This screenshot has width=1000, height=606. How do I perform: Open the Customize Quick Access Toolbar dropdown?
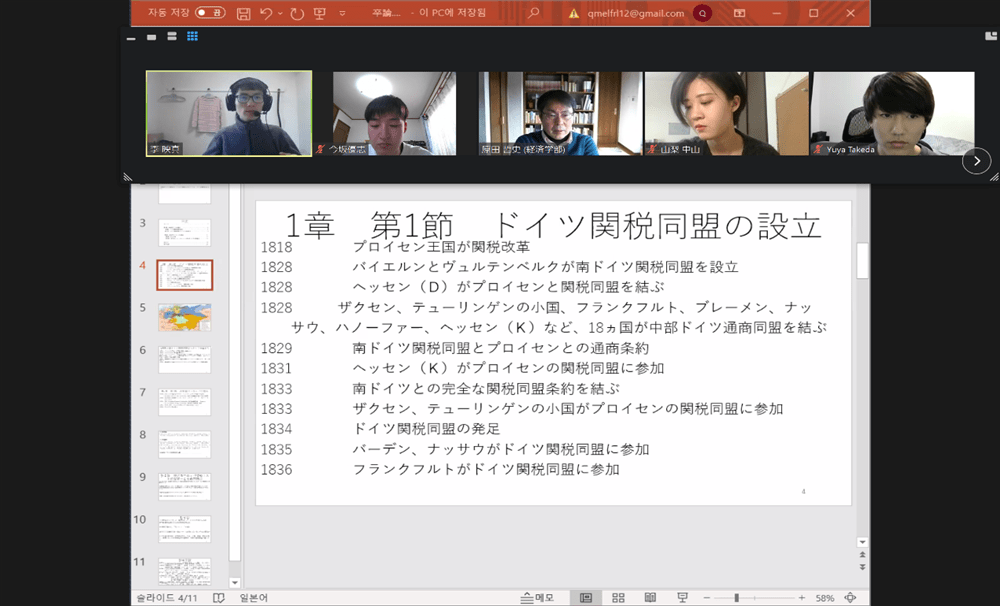342,14
